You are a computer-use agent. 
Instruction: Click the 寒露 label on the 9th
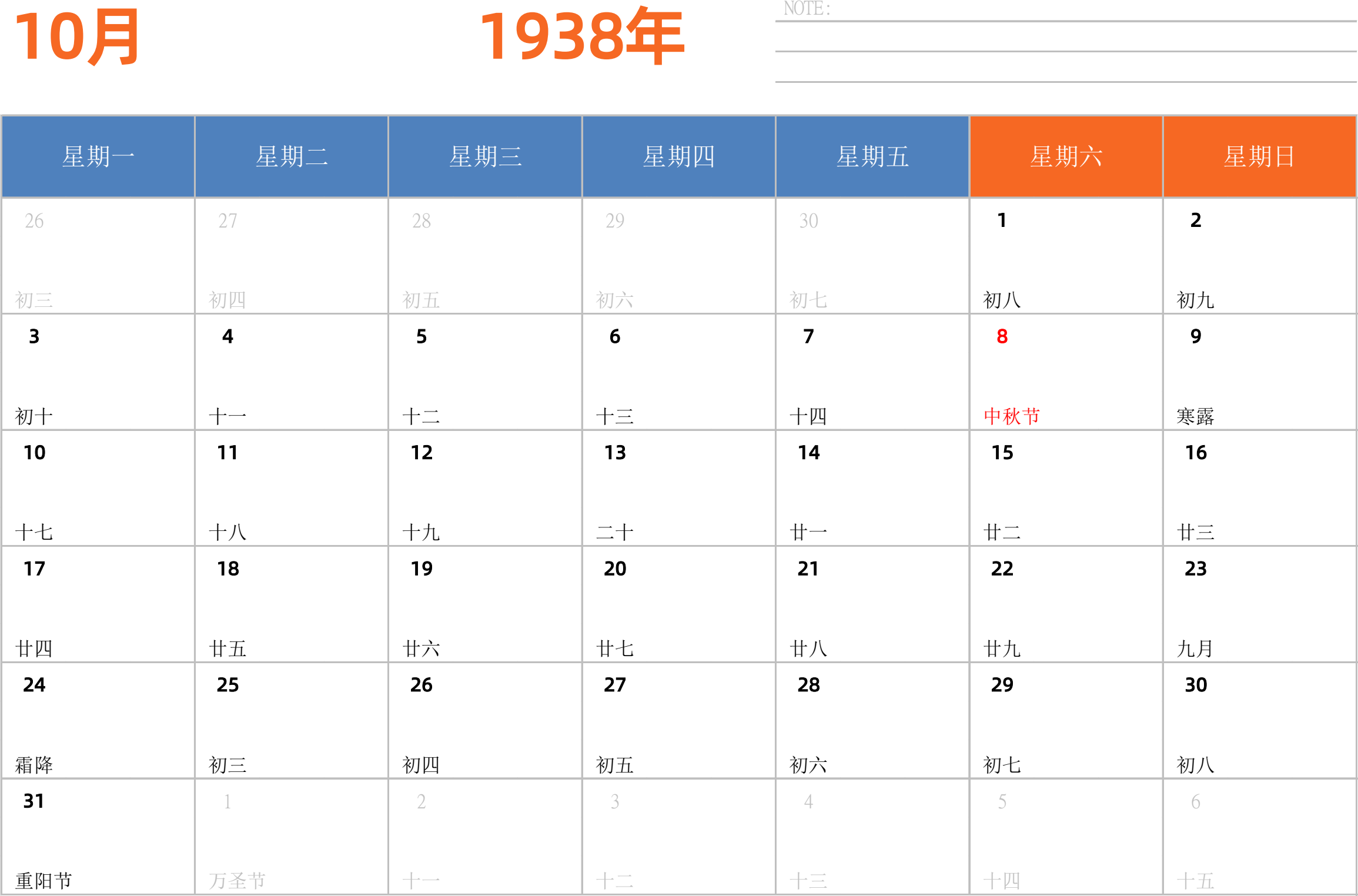[1195, 416]
